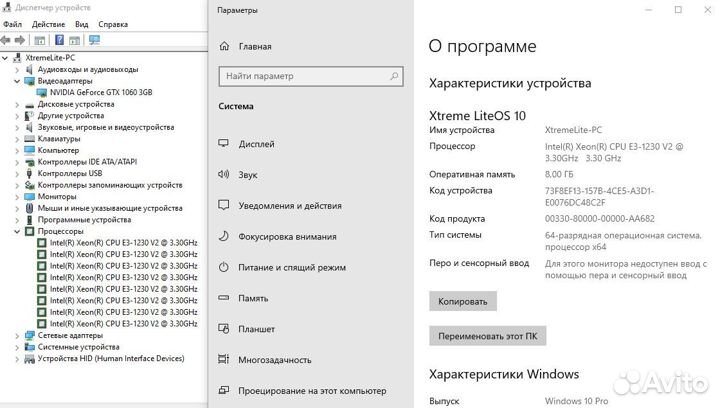Screen dimensions: 720x408
Task: Click the Дисковые устройства category icon
Action: pos(29,105)
